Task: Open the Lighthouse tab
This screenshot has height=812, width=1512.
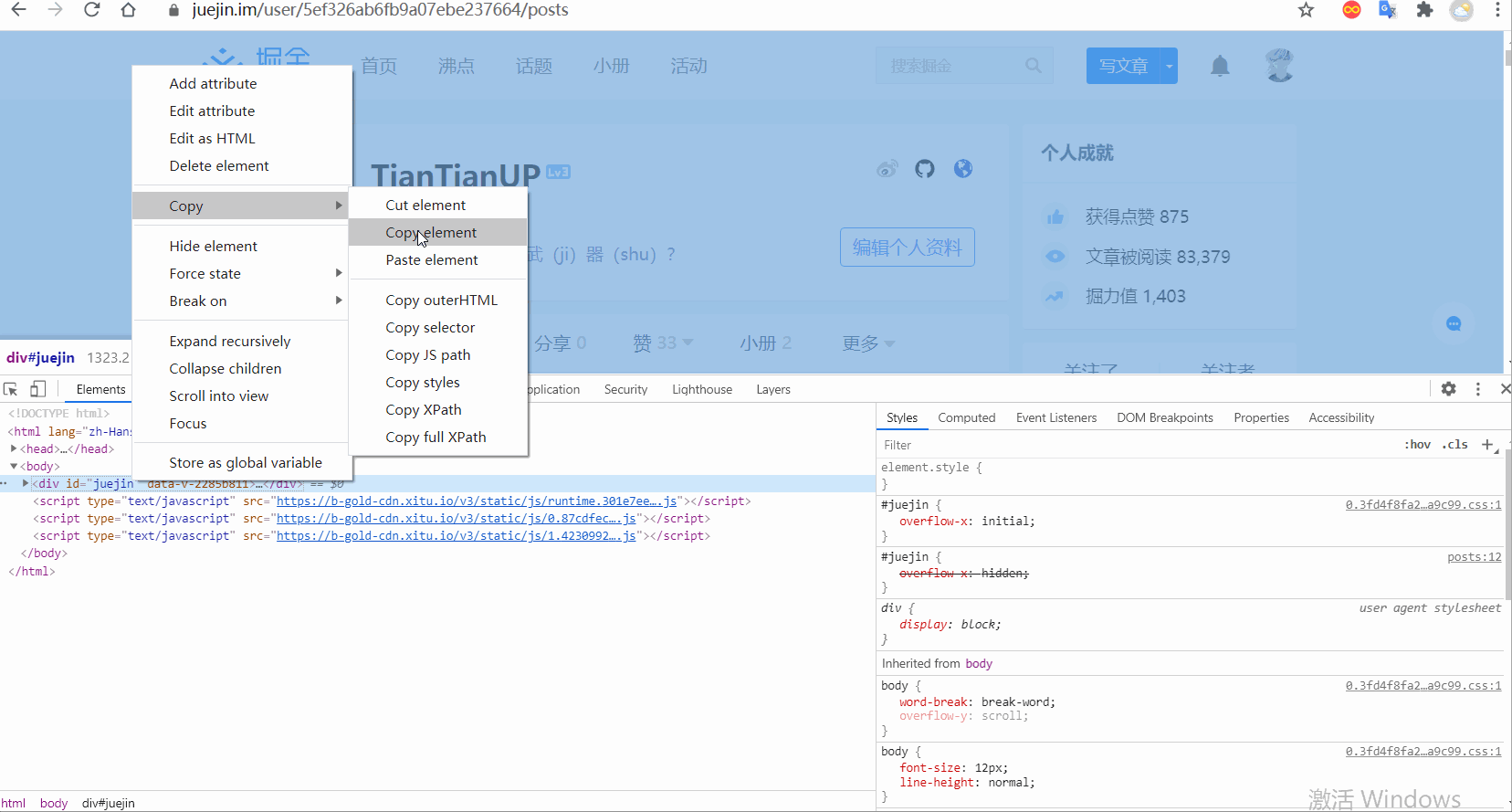Action: pyautogui.click(x=702, y=389)
